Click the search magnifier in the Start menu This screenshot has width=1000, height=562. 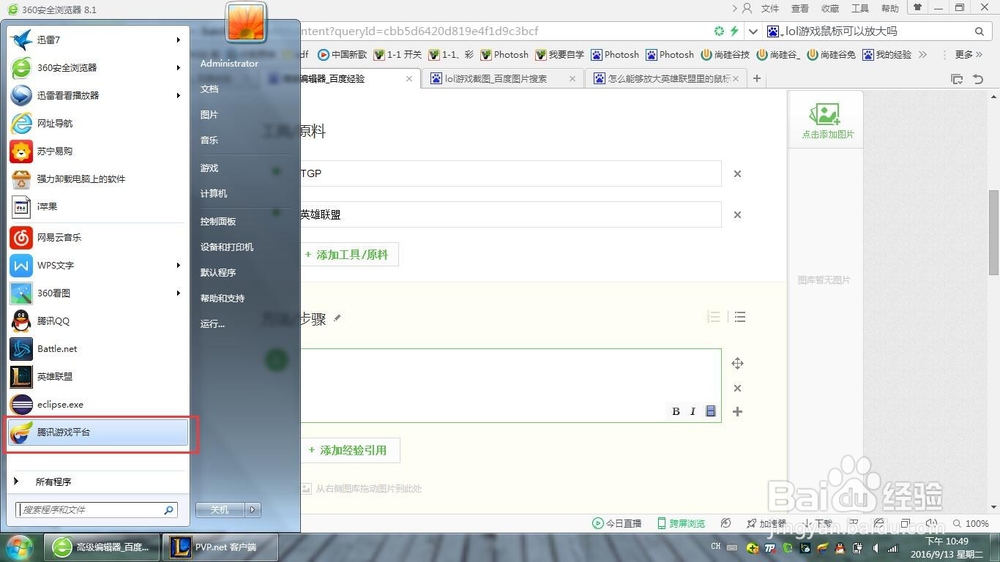[168, 510]
